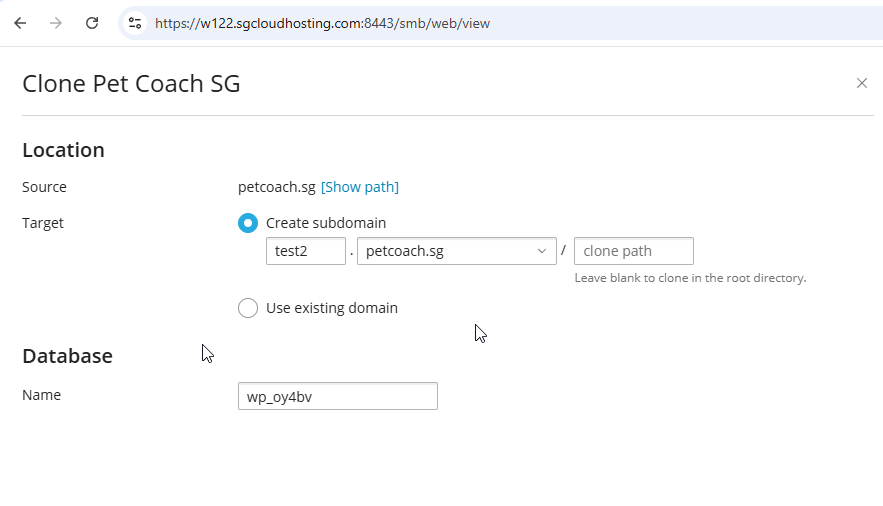Select the Create subdomain option
Image resolution: width=883 pixels, height=506 pixels.
click(248, 223)
